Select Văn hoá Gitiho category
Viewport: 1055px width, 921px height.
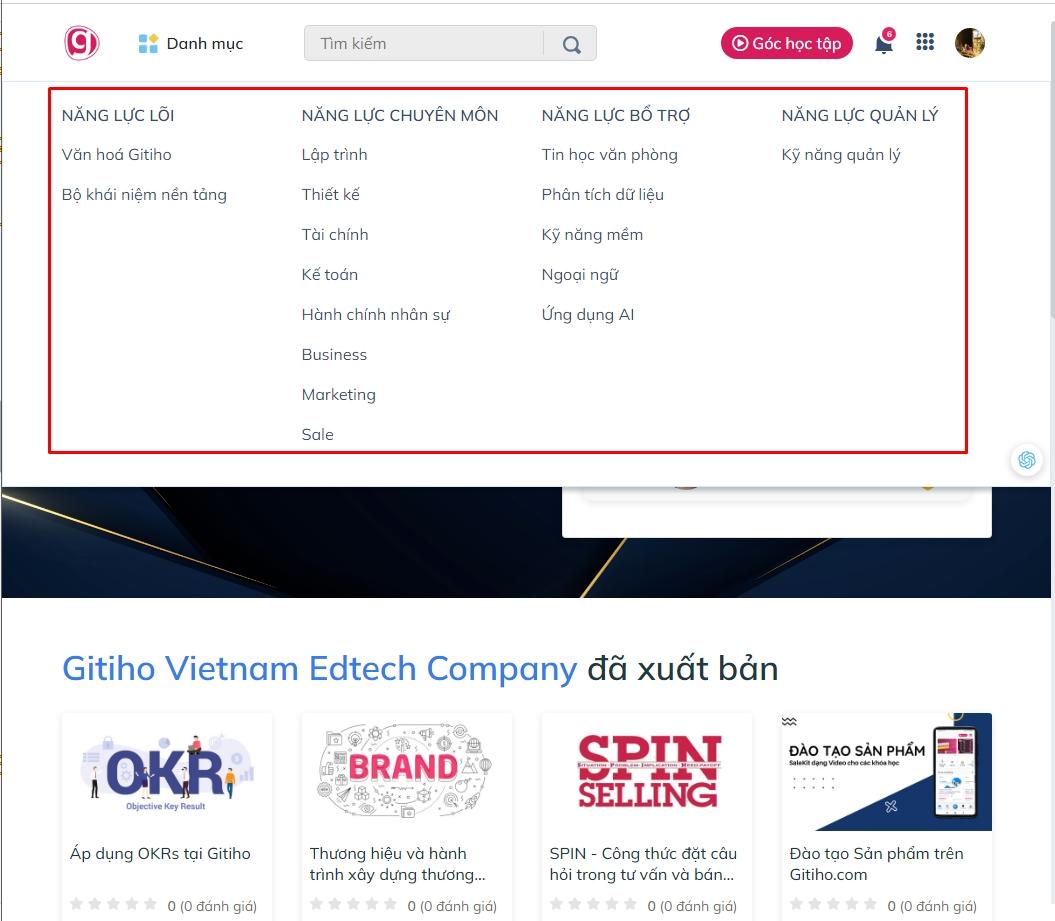116,155
